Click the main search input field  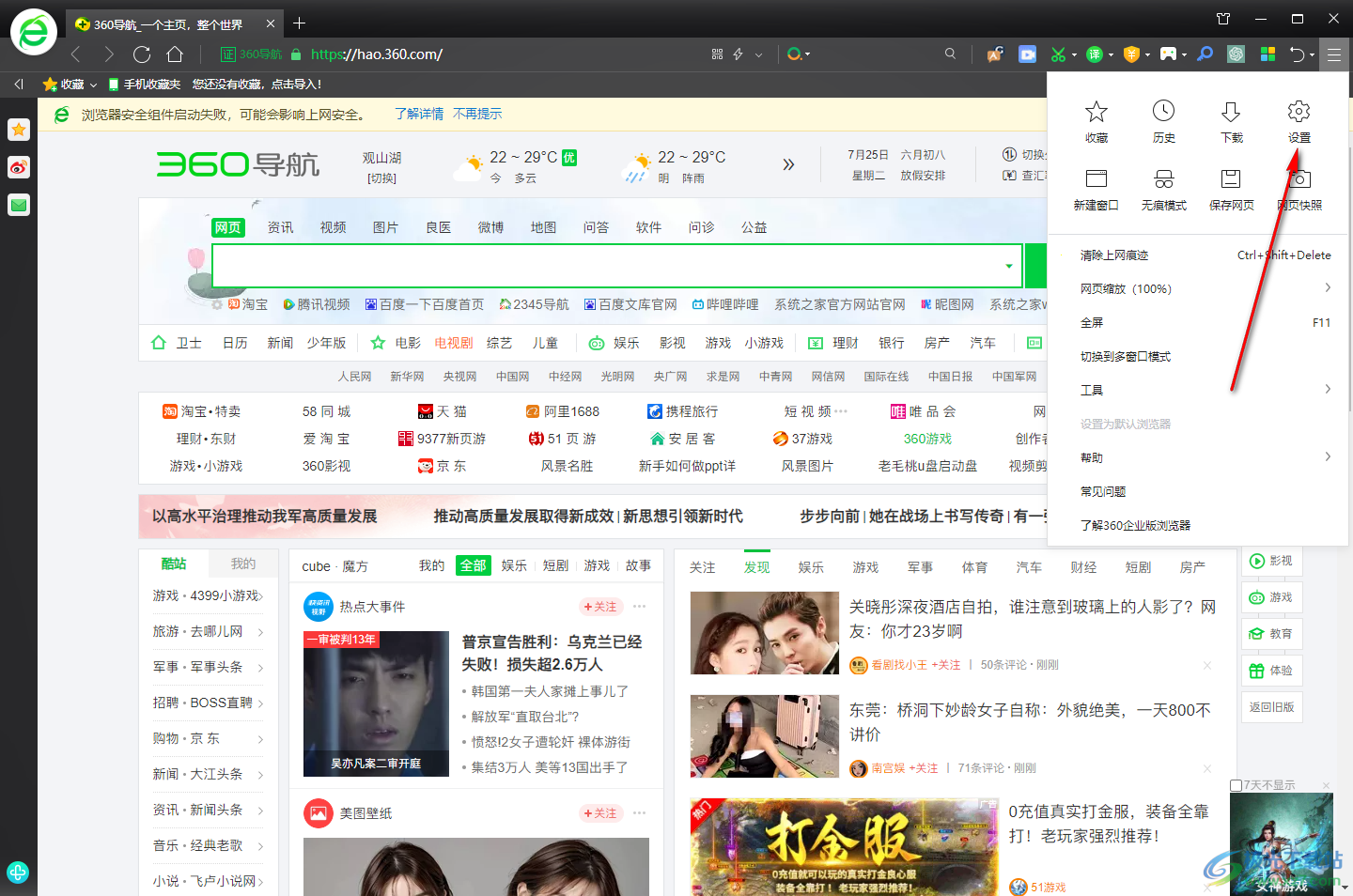616,266
